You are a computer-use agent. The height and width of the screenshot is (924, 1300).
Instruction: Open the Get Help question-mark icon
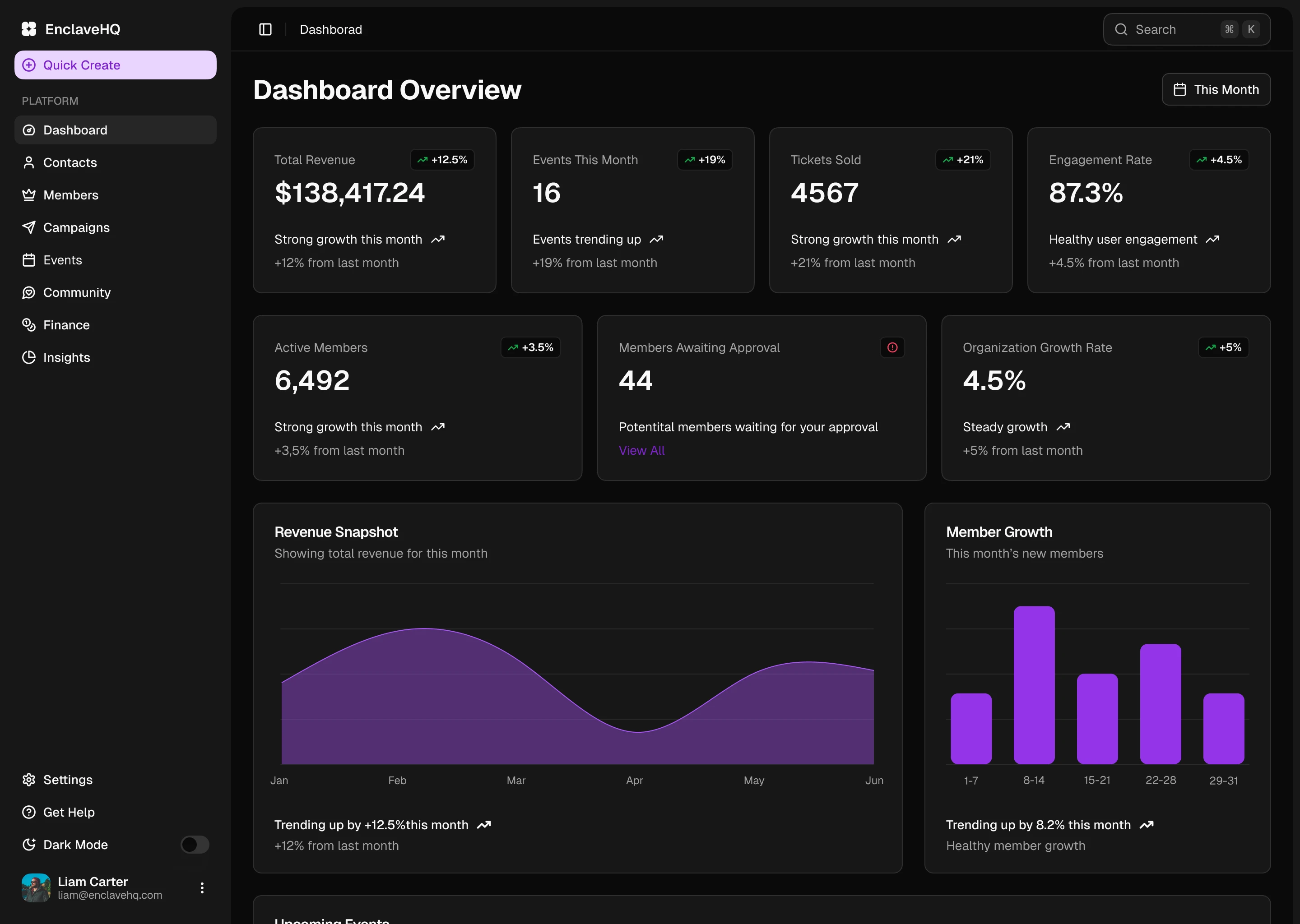29,812
